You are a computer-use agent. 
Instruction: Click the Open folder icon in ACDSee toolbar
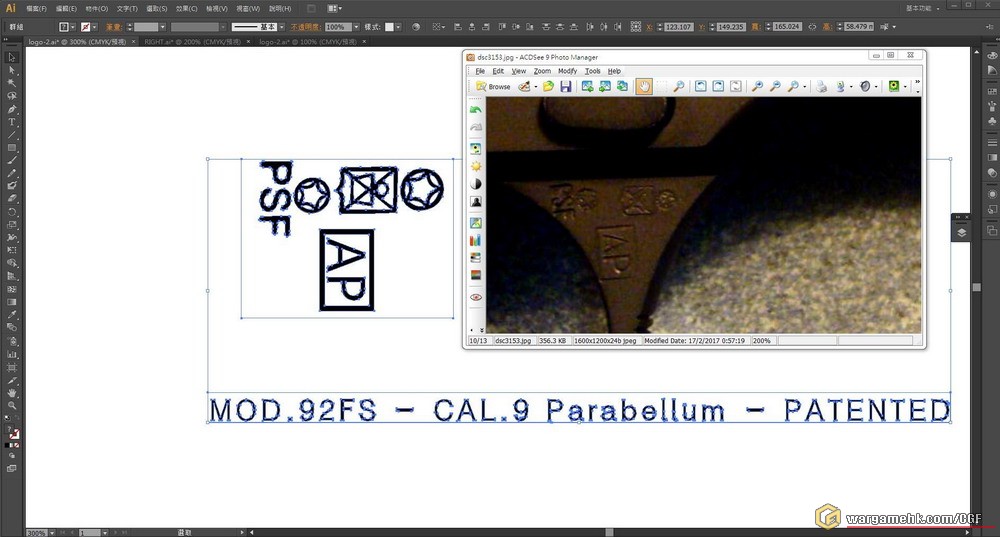click(549, 87)
